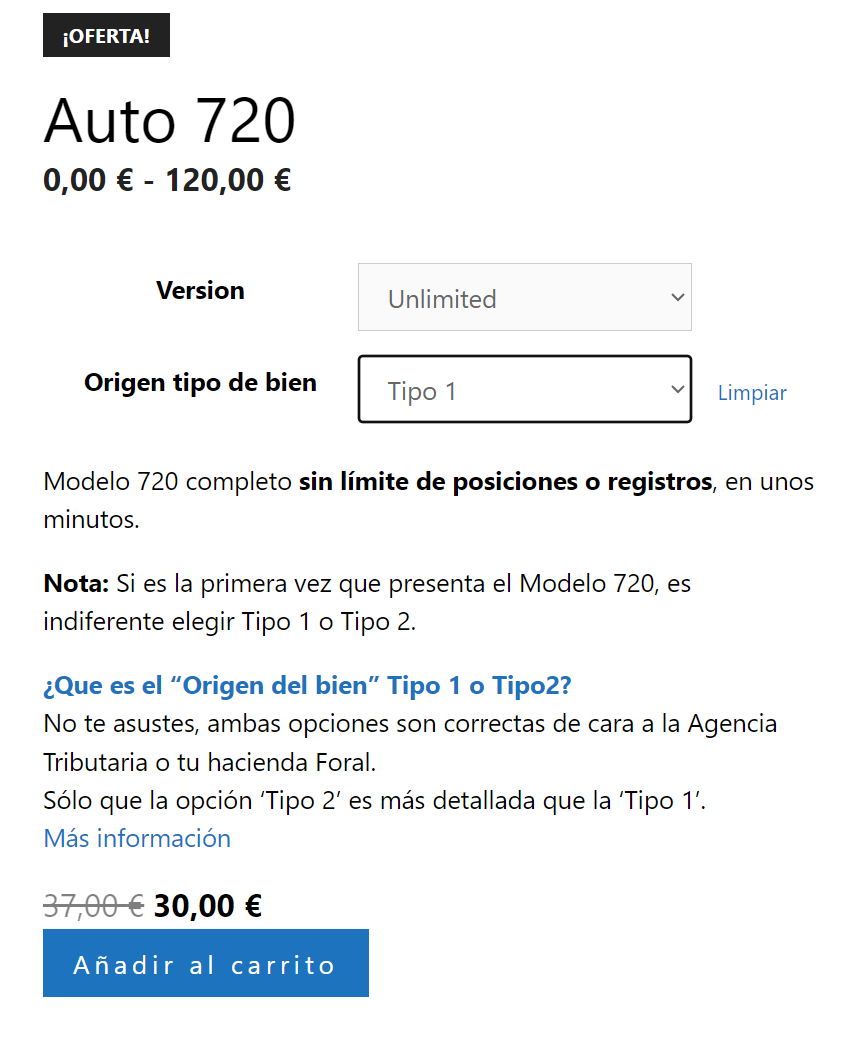This screenshot has height=1038, width=843.
Task: Click the Version field label
Action: pos(200,290)
